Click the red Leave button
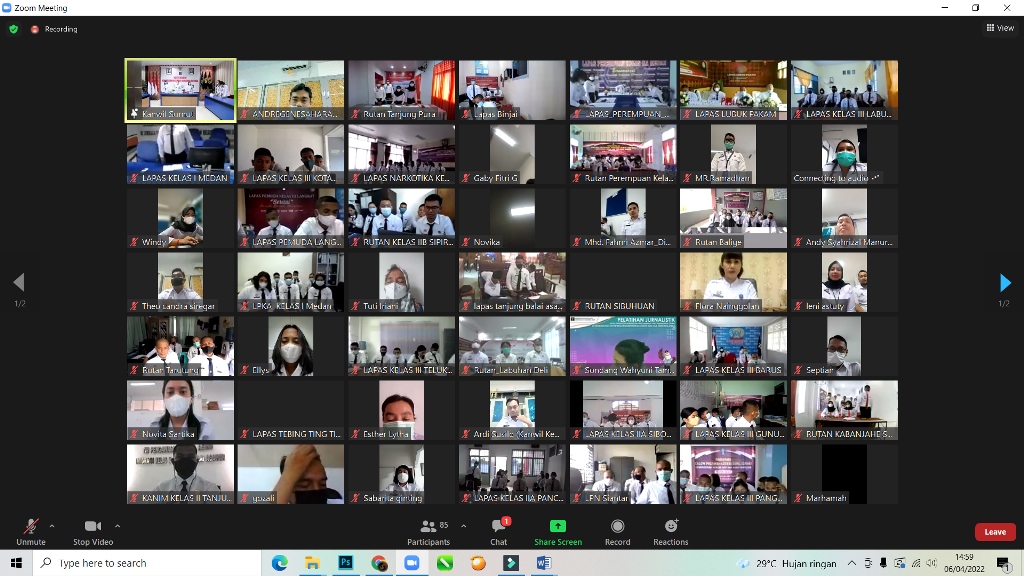 (994, 532)
